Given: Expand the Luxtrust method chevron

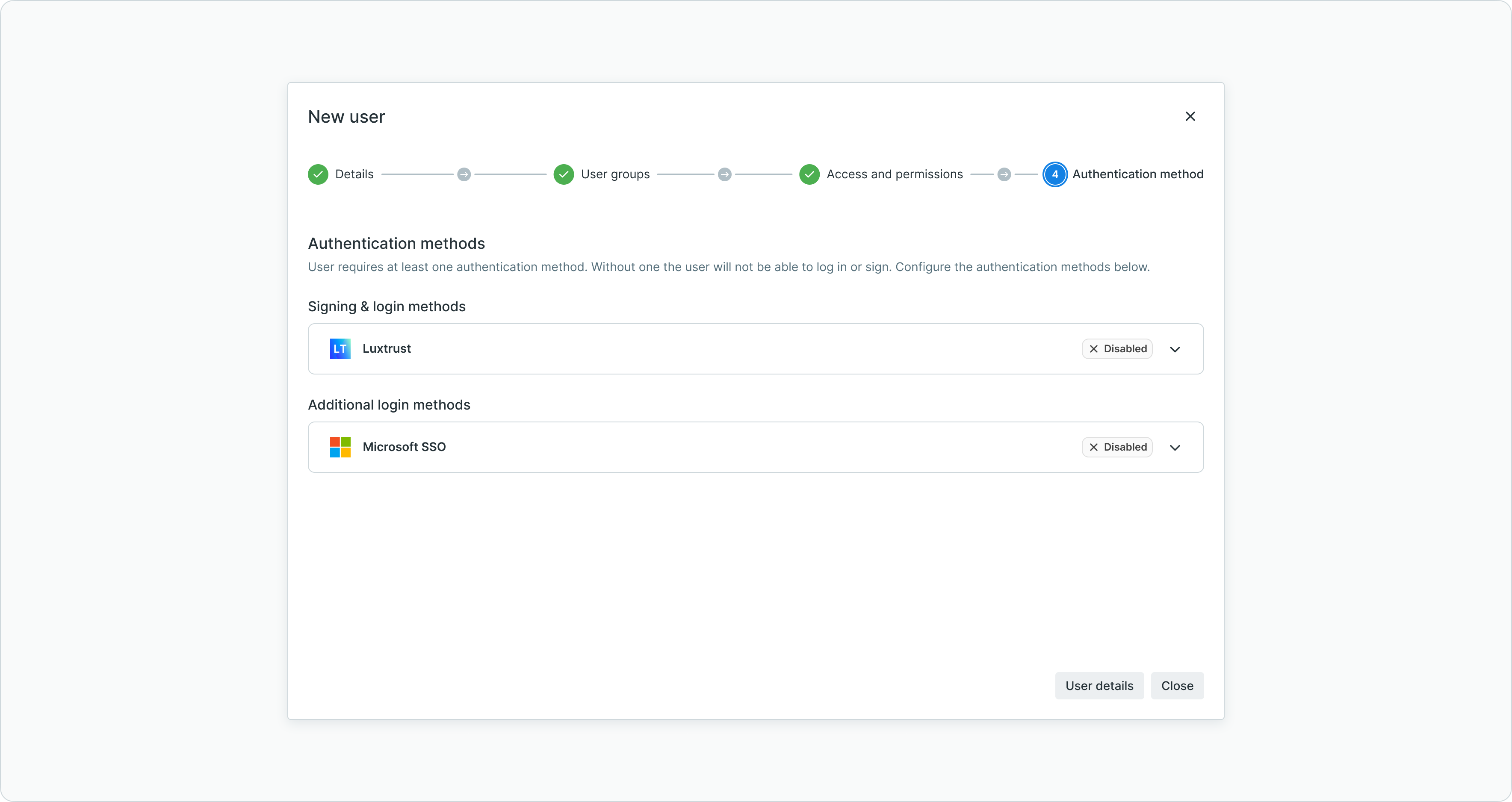Looking at the screenshot, I should coord(1175,349).
